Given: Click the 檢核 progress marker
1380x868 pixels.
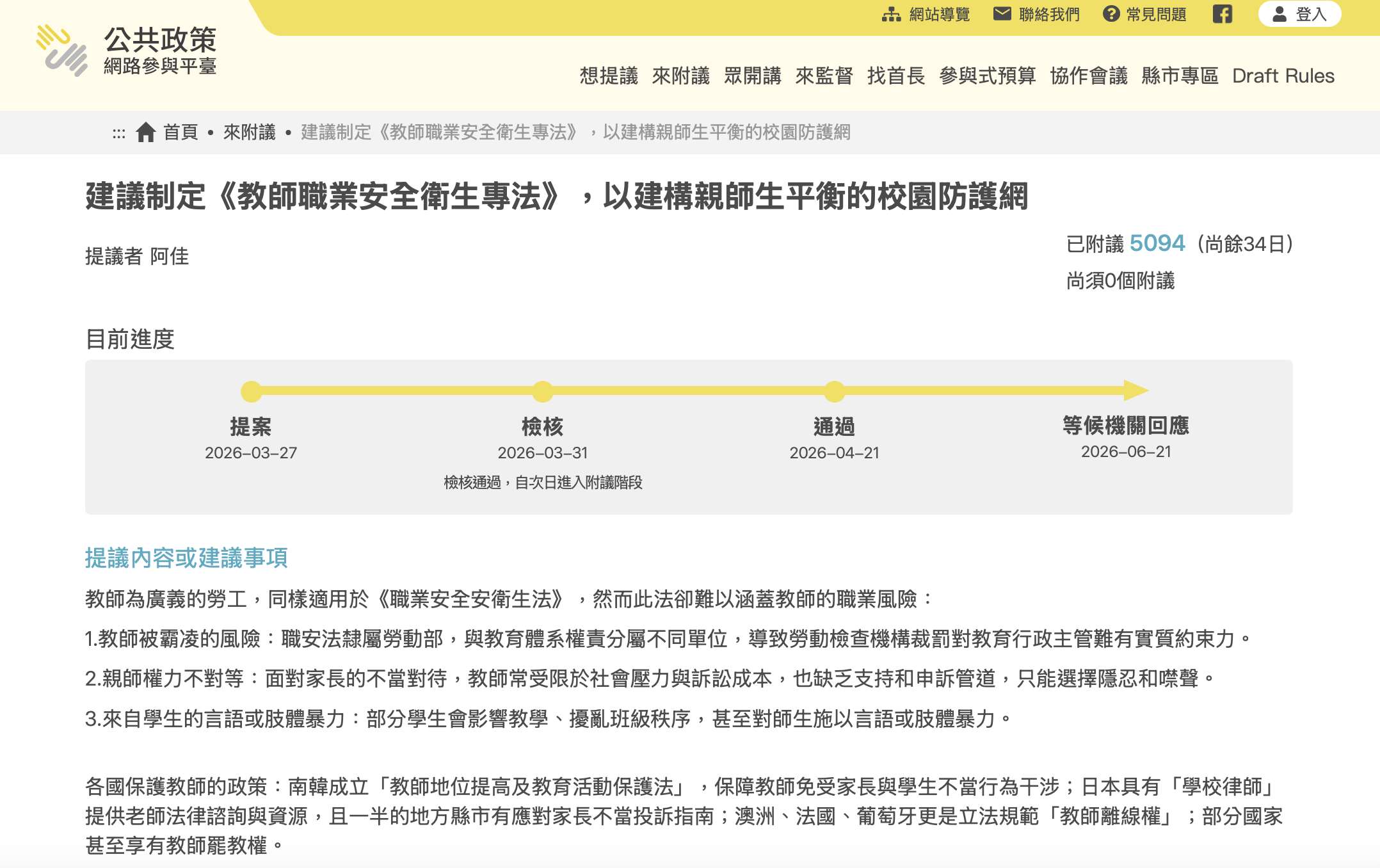Looking at the screenshot, I should [x=542, y=391].
